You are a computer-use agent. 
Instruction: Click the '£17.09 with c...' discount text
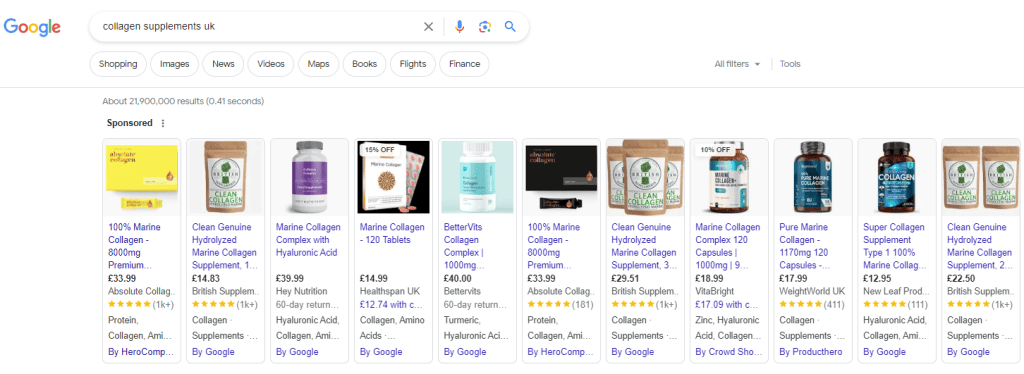point(727,304)
